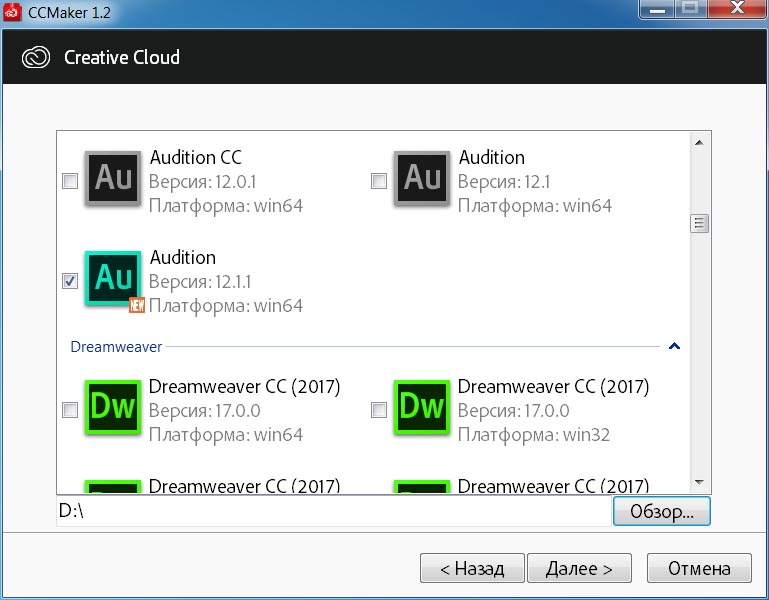Click the Audition 12.1 Au icon
769x600 pixels.
click(x=422, y=178)
